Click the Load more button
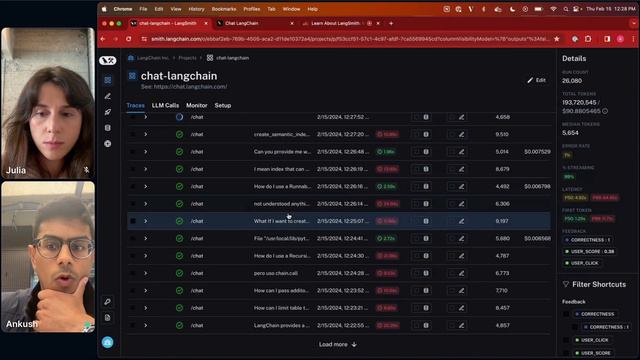 pos(338,344)
